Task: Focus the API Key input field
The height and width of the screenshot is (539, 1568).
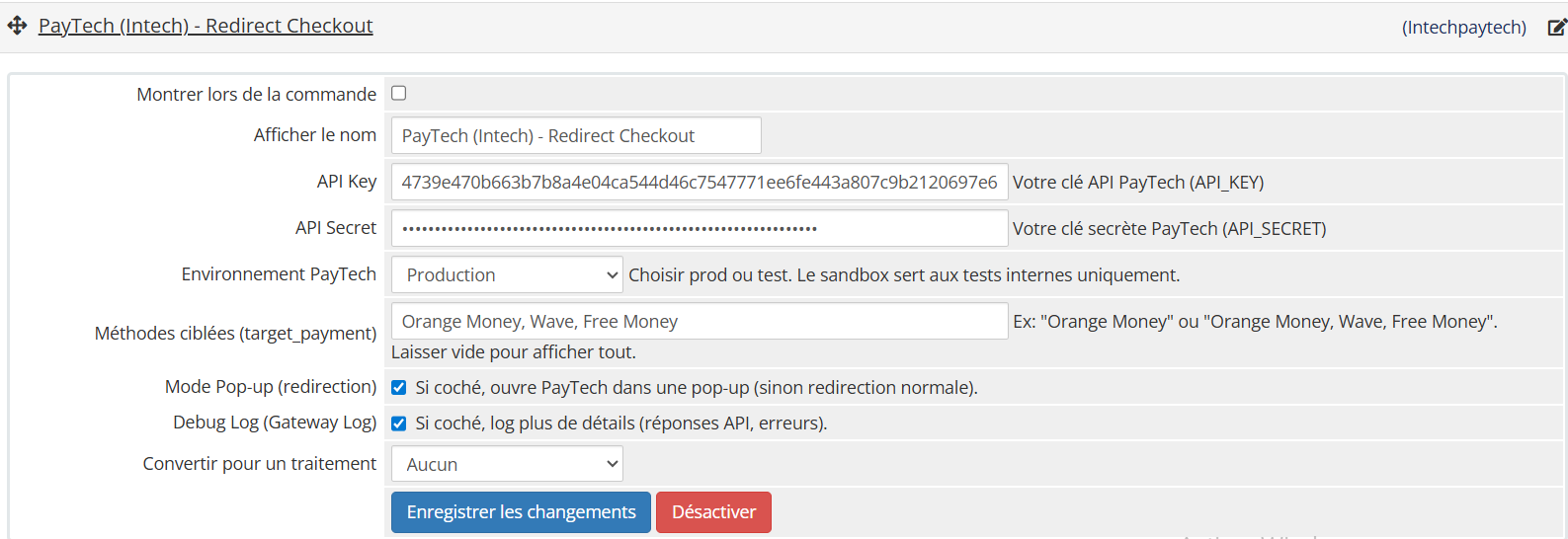Action: (x=700, y=183)
